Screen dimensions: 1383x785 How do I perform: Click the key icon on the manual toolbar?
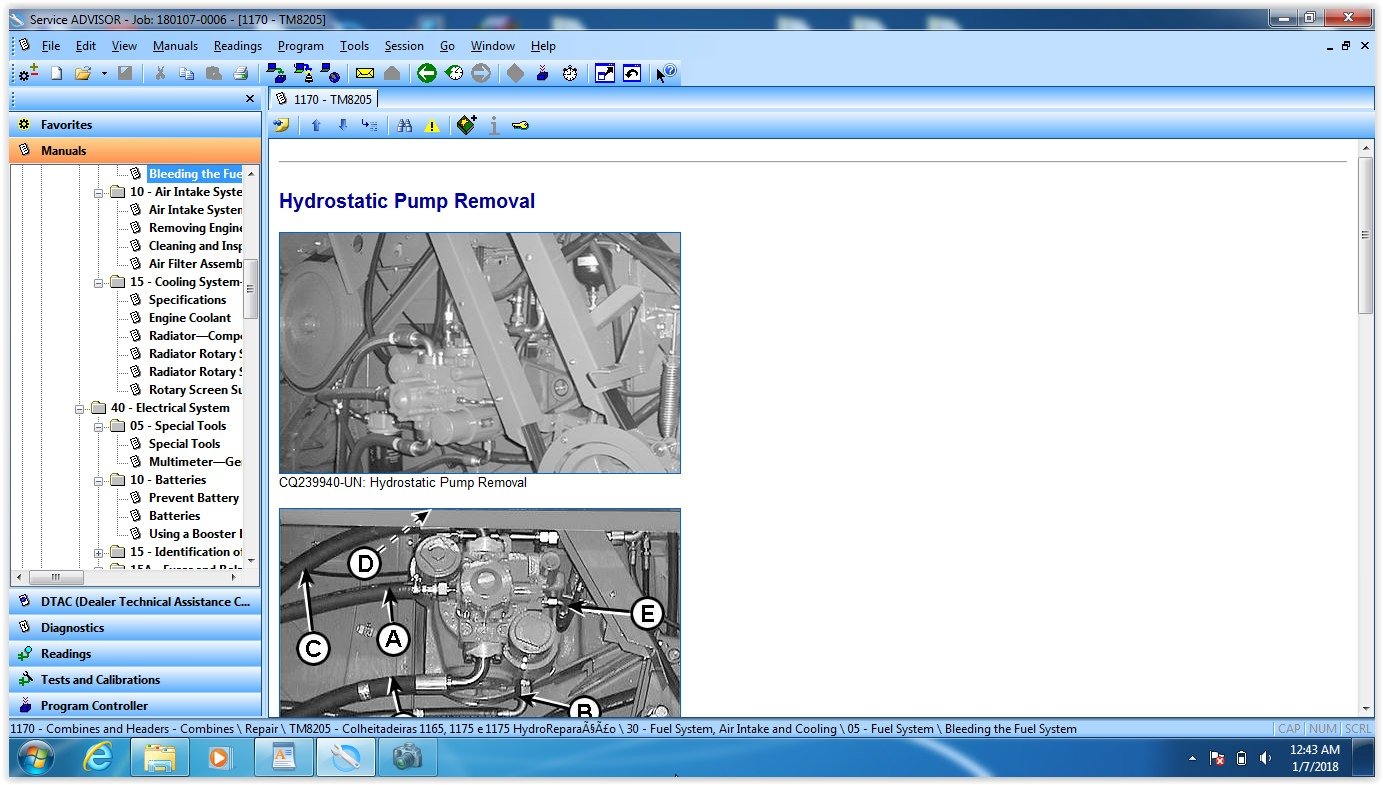coord(519,125)
